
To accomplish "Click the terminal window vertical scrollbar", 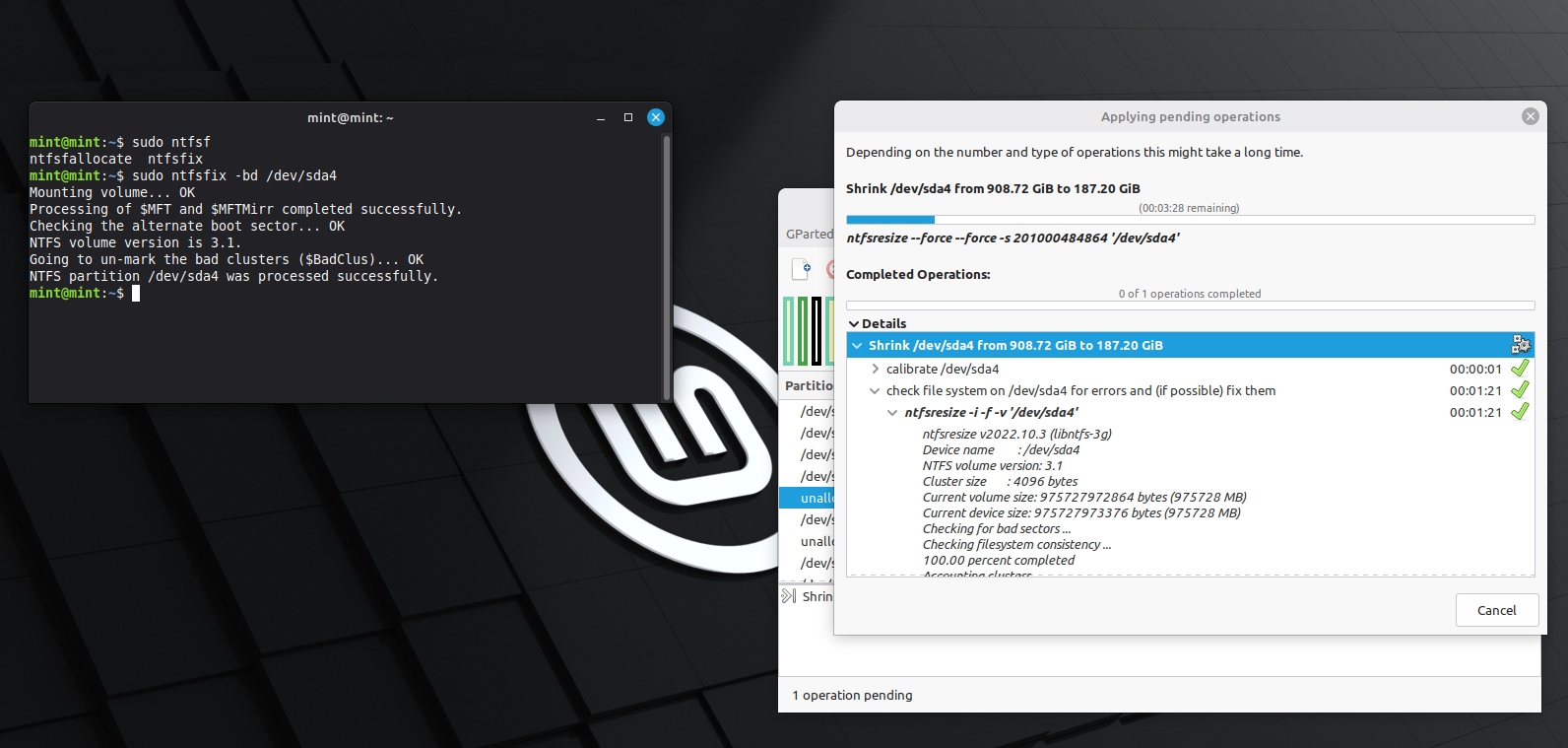I will click(667, 266).
